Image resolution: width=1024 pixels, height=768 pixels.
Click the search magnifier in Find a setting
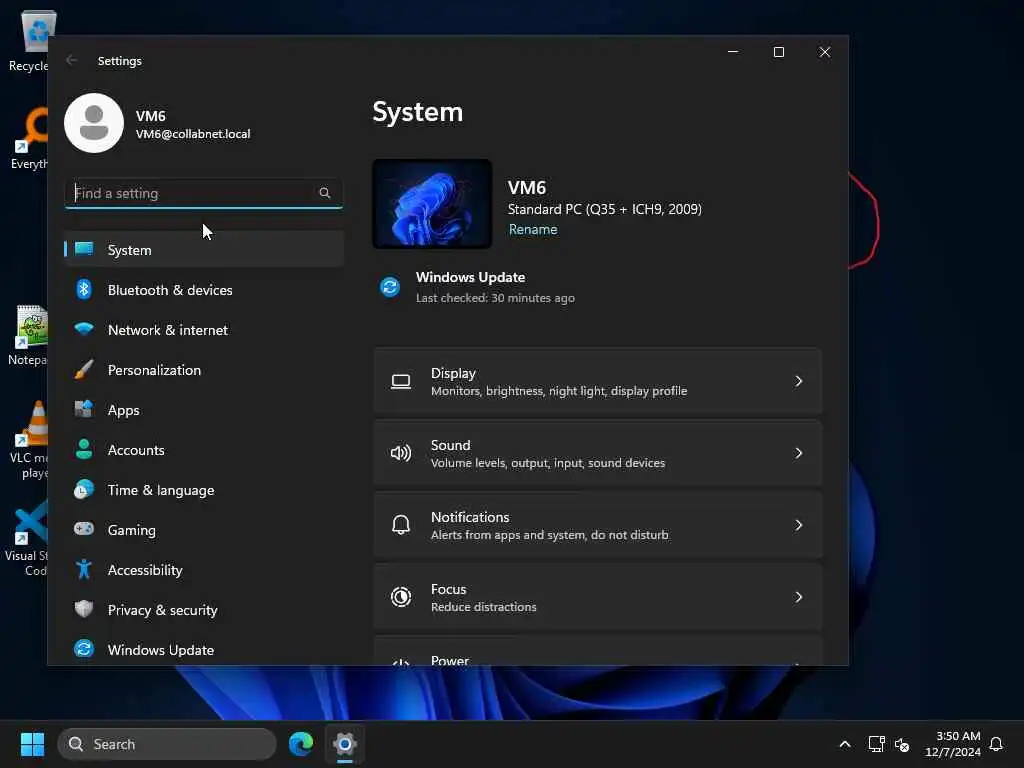pos(325,193)
